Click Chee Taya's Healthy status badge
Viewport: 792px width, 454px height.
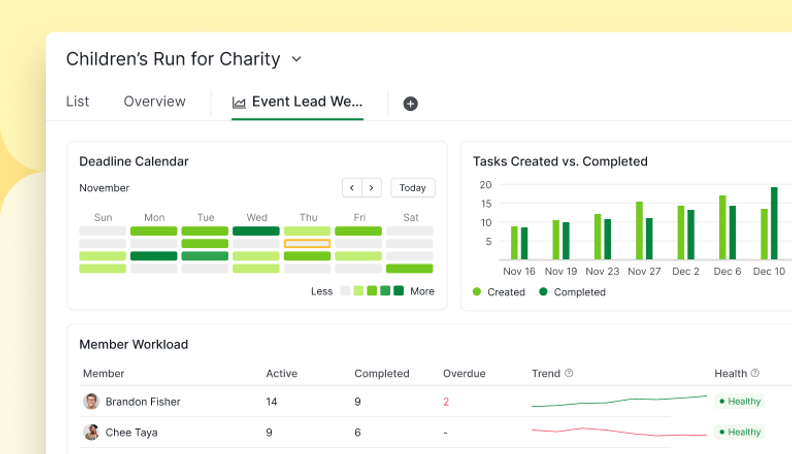tap(739, 432)
